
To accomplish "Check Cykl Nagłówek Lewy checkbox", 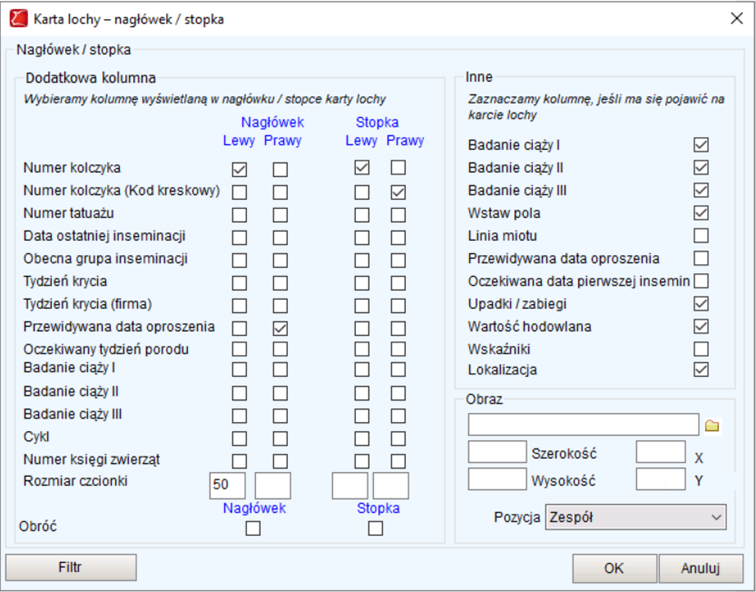I will point(239,438).
